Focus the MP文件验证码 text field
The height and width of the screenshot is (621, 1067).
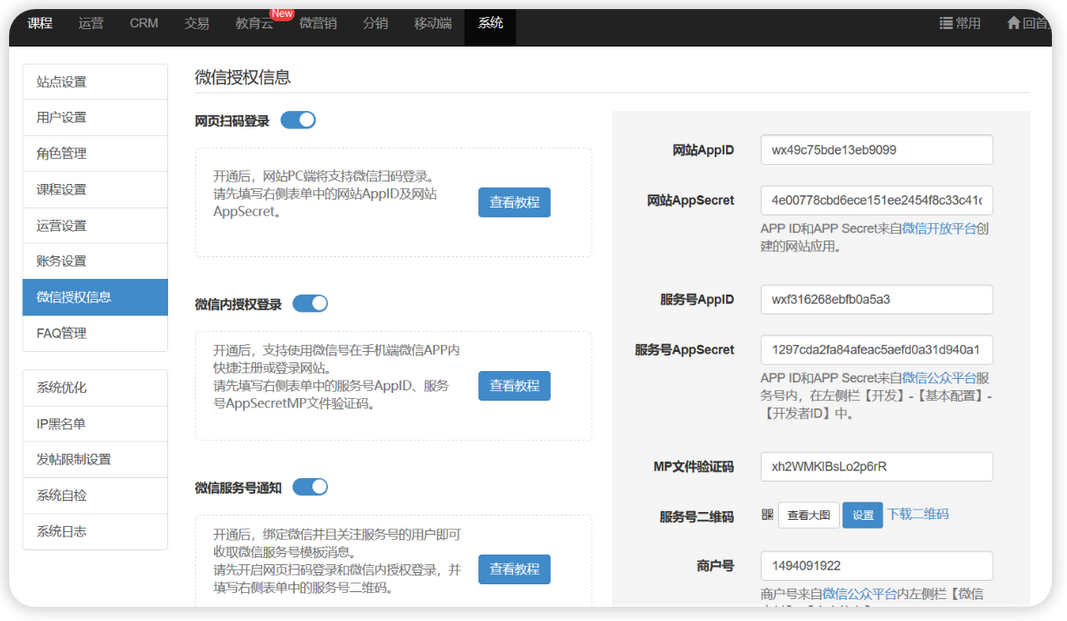876,467
